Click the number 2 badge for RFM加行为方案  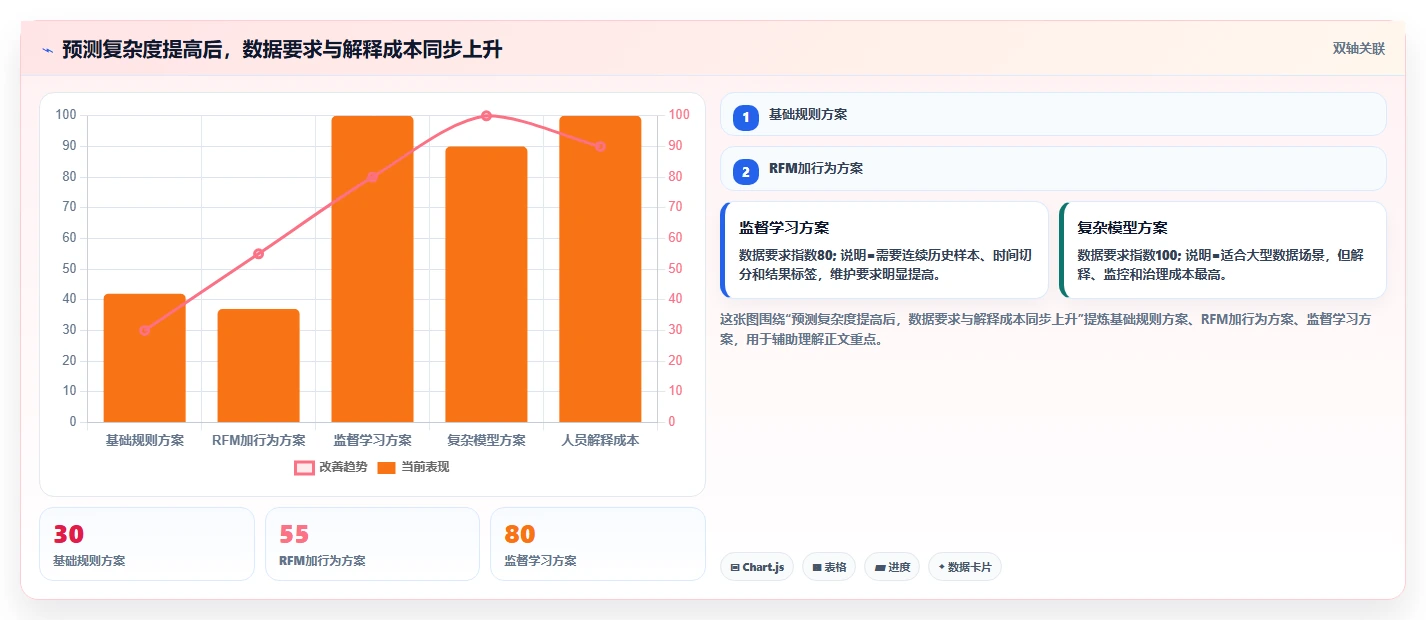(745, 171)
